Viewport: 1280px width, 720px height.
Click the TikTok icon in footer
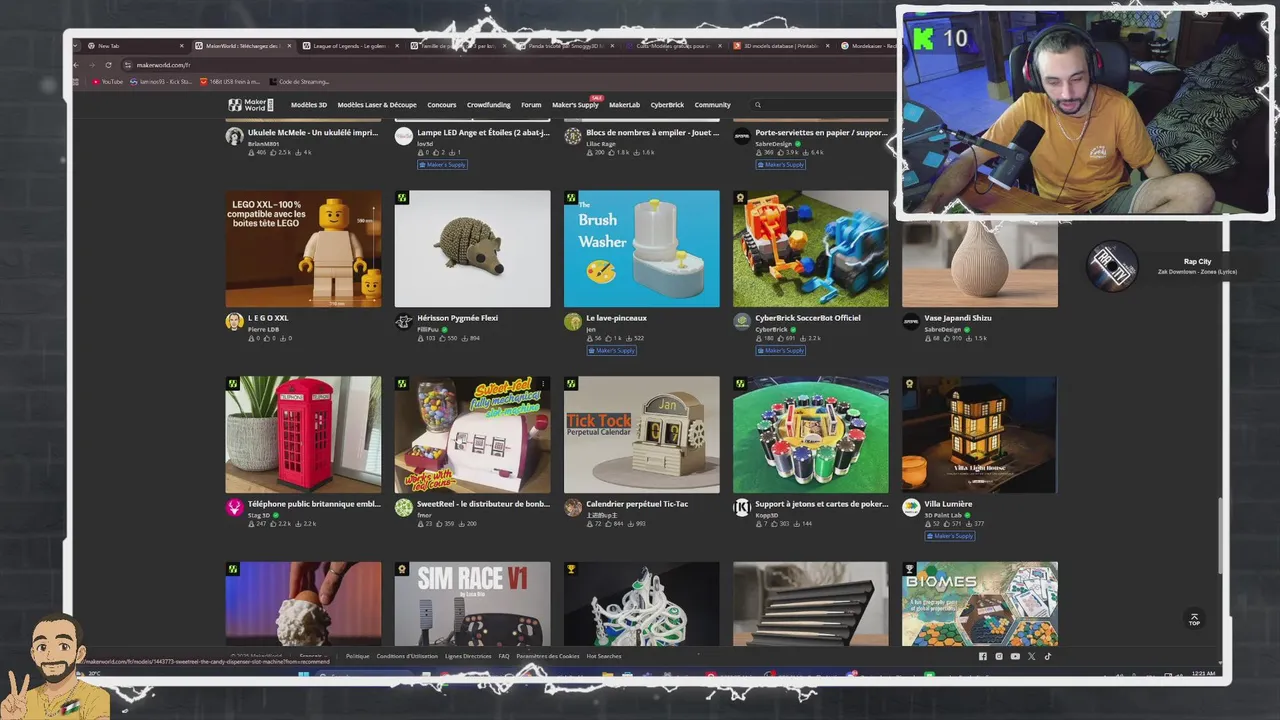[x=1047, y=656]
